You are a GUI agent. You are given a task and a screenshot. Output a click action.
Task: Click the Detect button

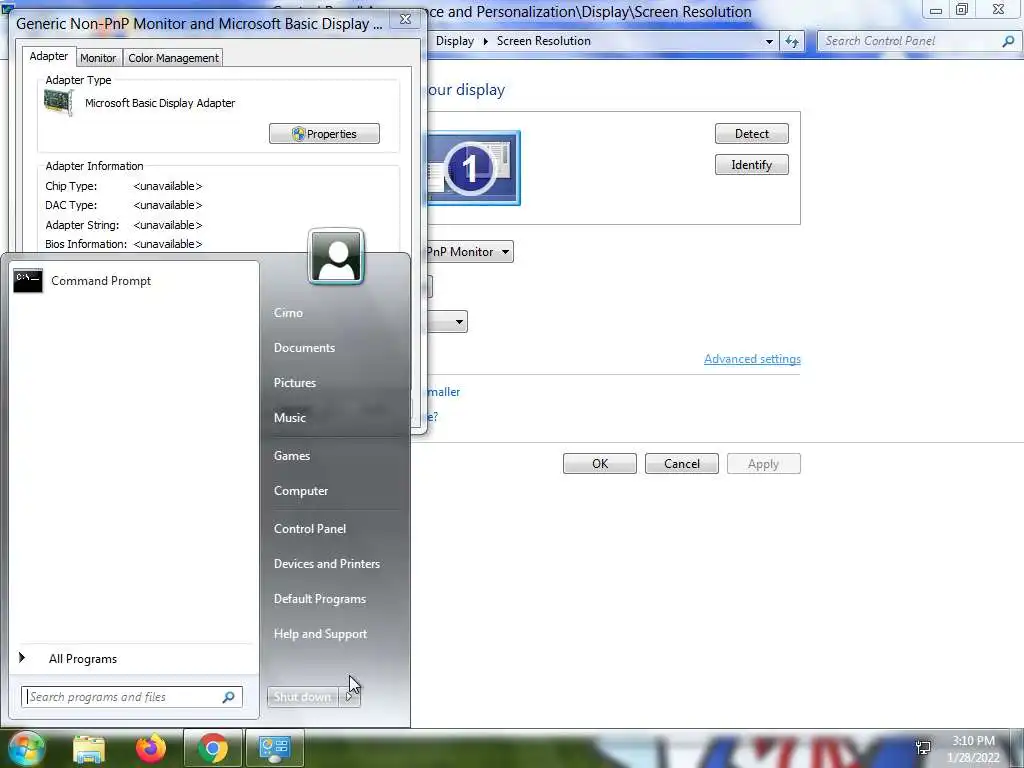pos(752,134)
